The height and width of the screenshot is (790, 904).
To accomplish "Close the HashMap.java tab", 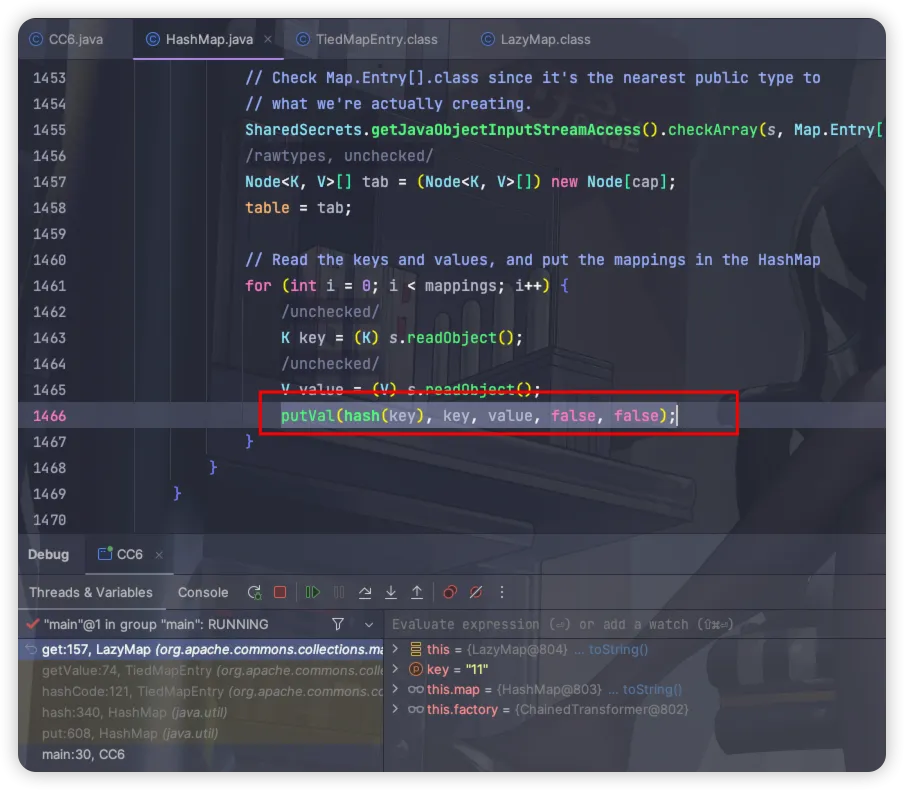I will point(268,40).
